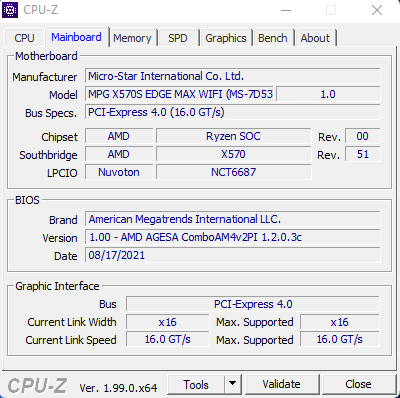The height and width of the screenshot is (398, 400).
Task: Click the BIOS Date 08/17/2021 field
Action: click(x=233, y=255)
